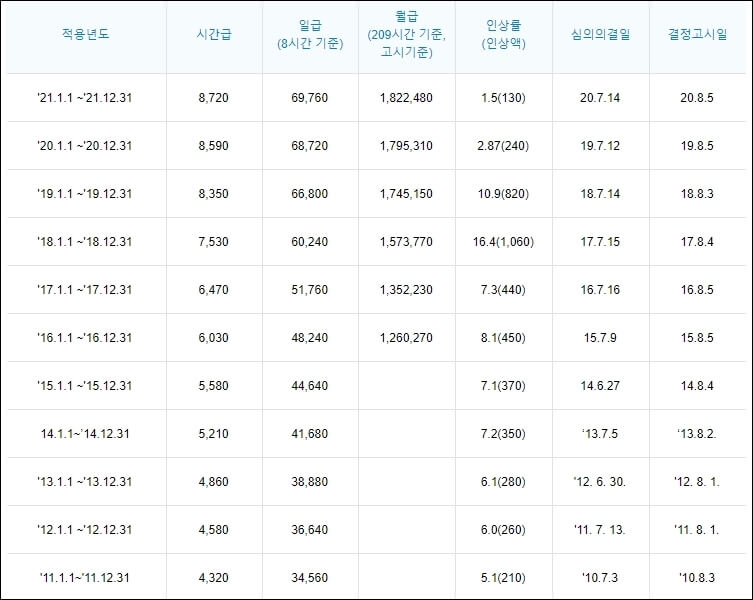Select hourly wage value 4,860

(214, 482)
